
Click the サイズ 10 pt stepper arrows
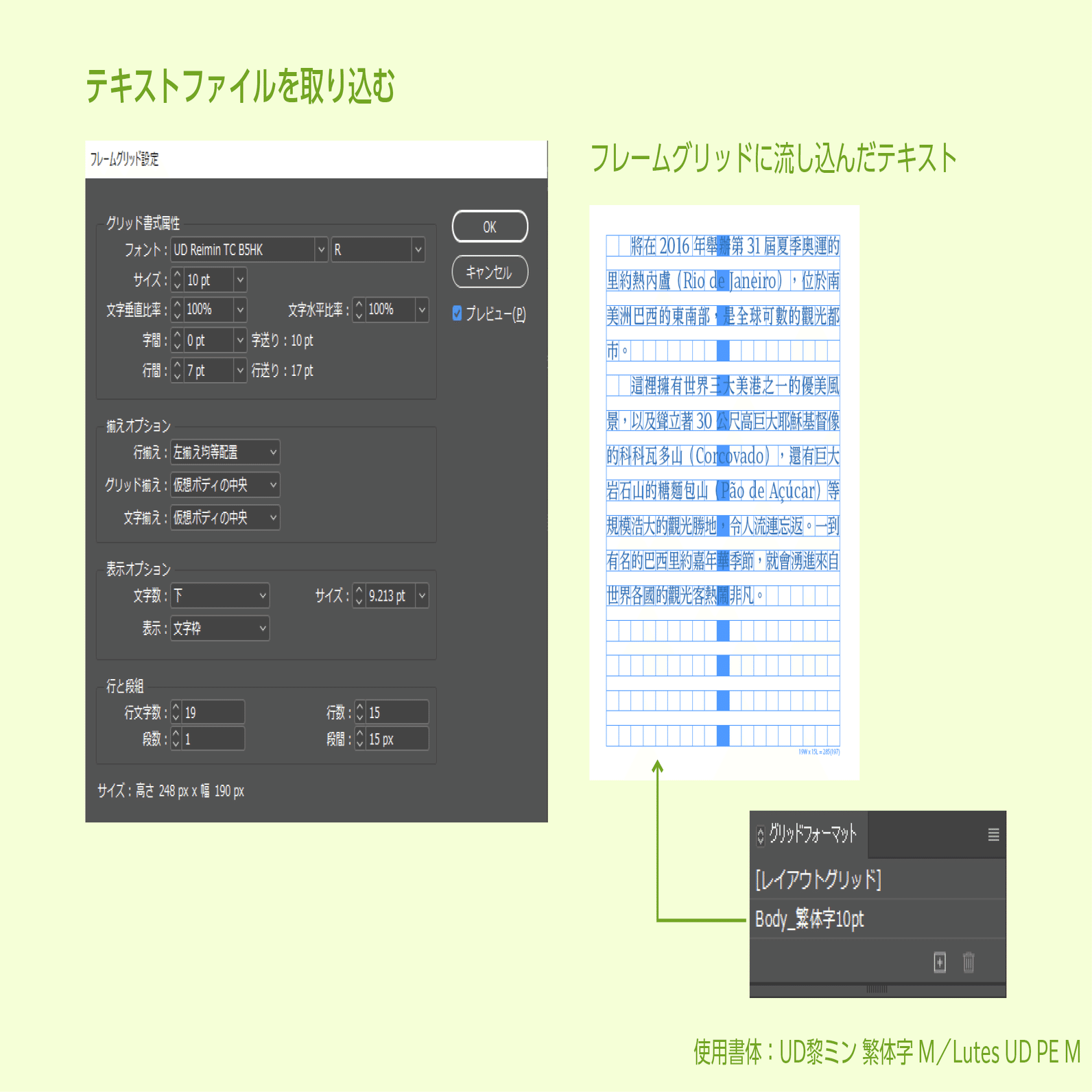coord(177,280)
